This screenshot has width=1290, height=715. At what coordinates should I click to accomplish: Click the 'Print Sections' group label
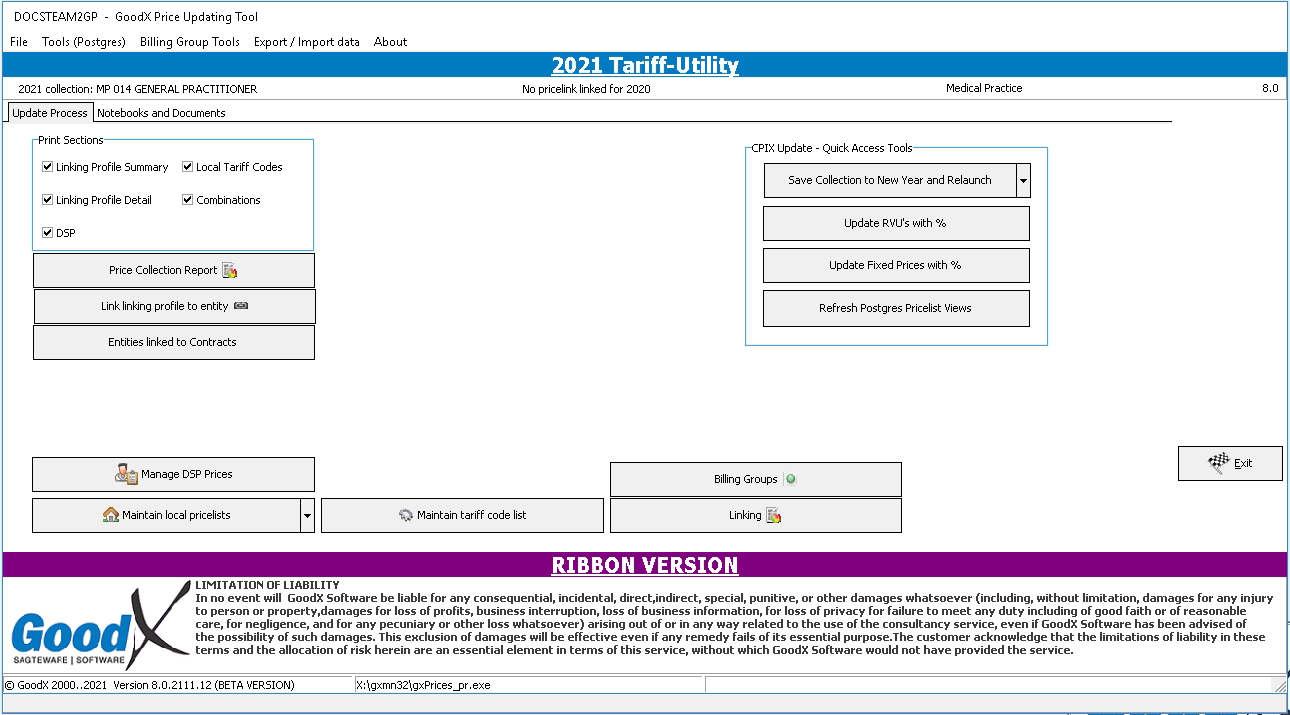pyautogui.click(x=71, y=140)
